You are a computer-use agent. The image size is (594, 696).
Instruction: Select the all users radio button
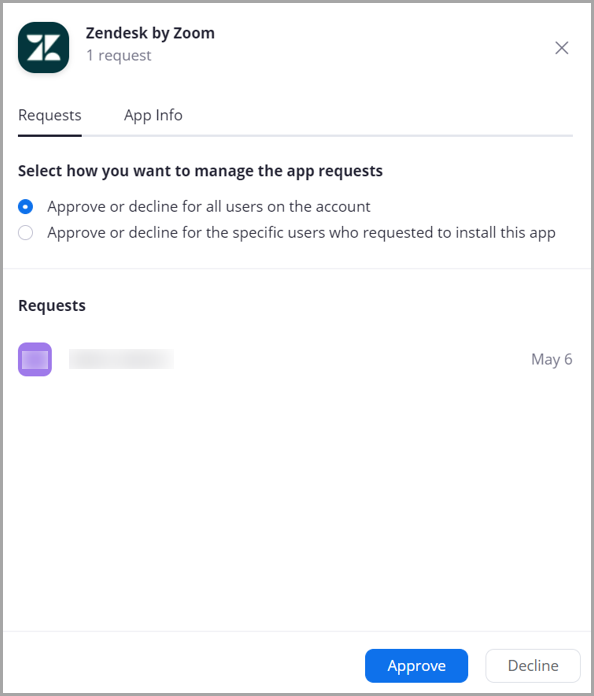pyautogui.click(x=25, y=206)
